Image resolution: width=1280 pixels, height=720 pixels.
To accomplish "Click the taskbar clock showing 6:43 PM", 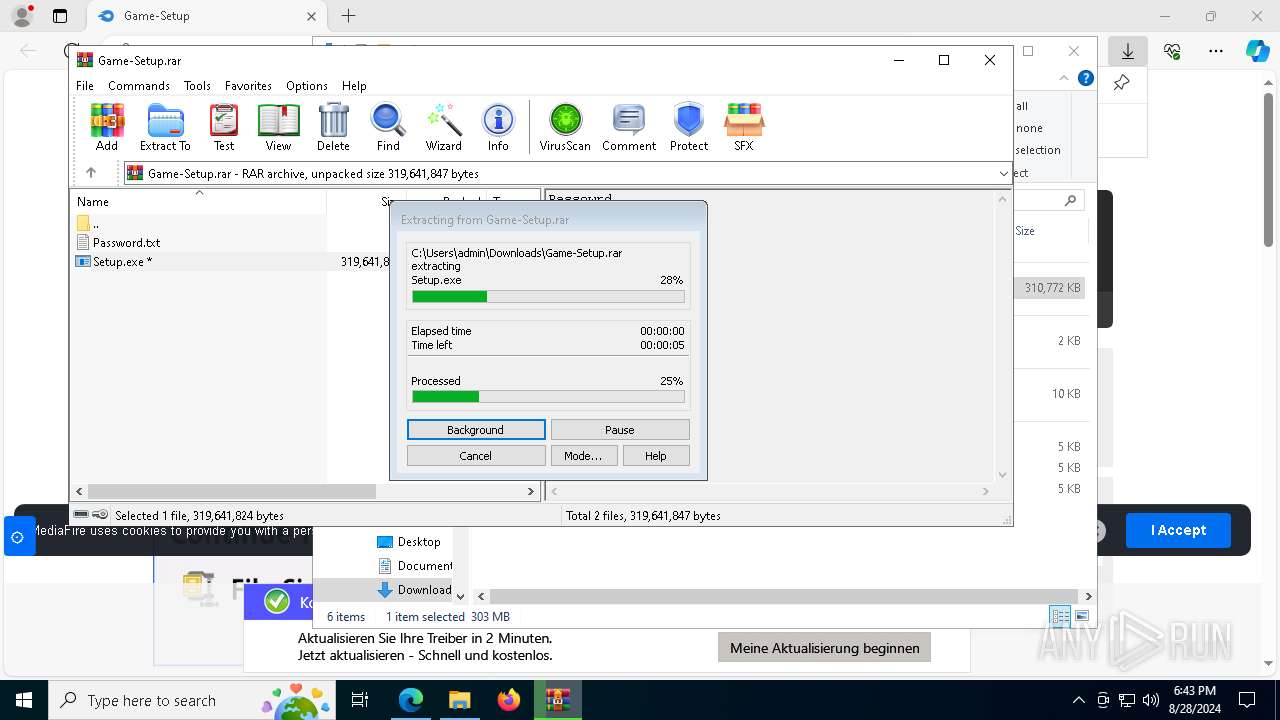I will pos(1194,700).
